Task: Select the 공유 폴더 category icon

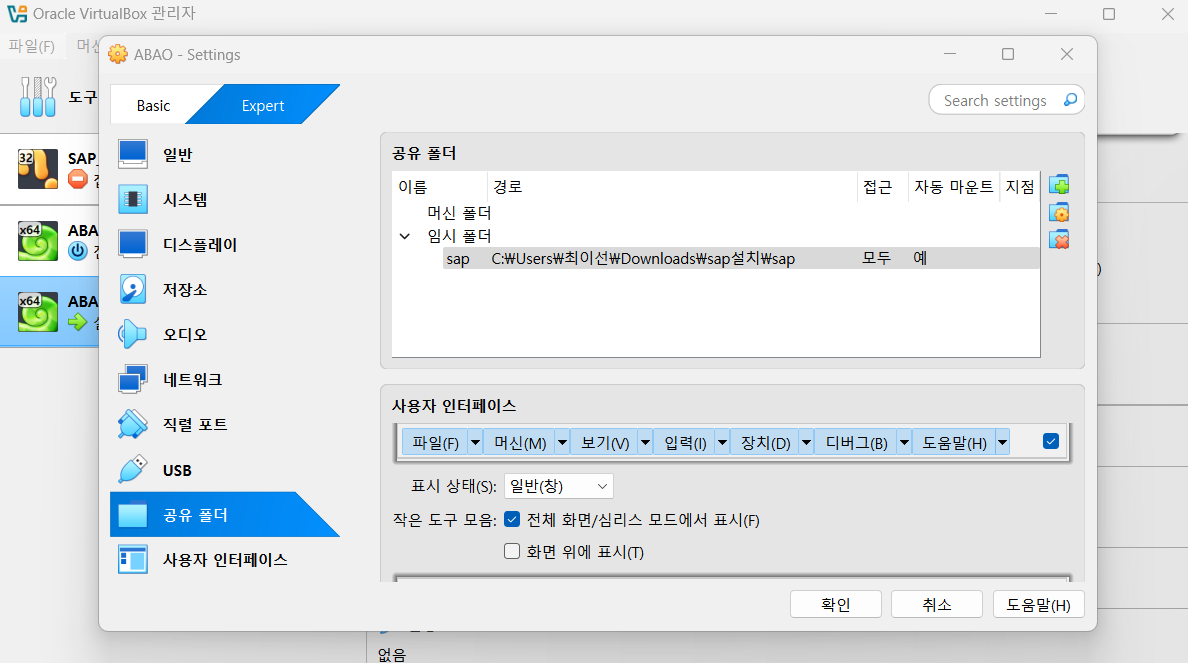Action: coord(133,514)
